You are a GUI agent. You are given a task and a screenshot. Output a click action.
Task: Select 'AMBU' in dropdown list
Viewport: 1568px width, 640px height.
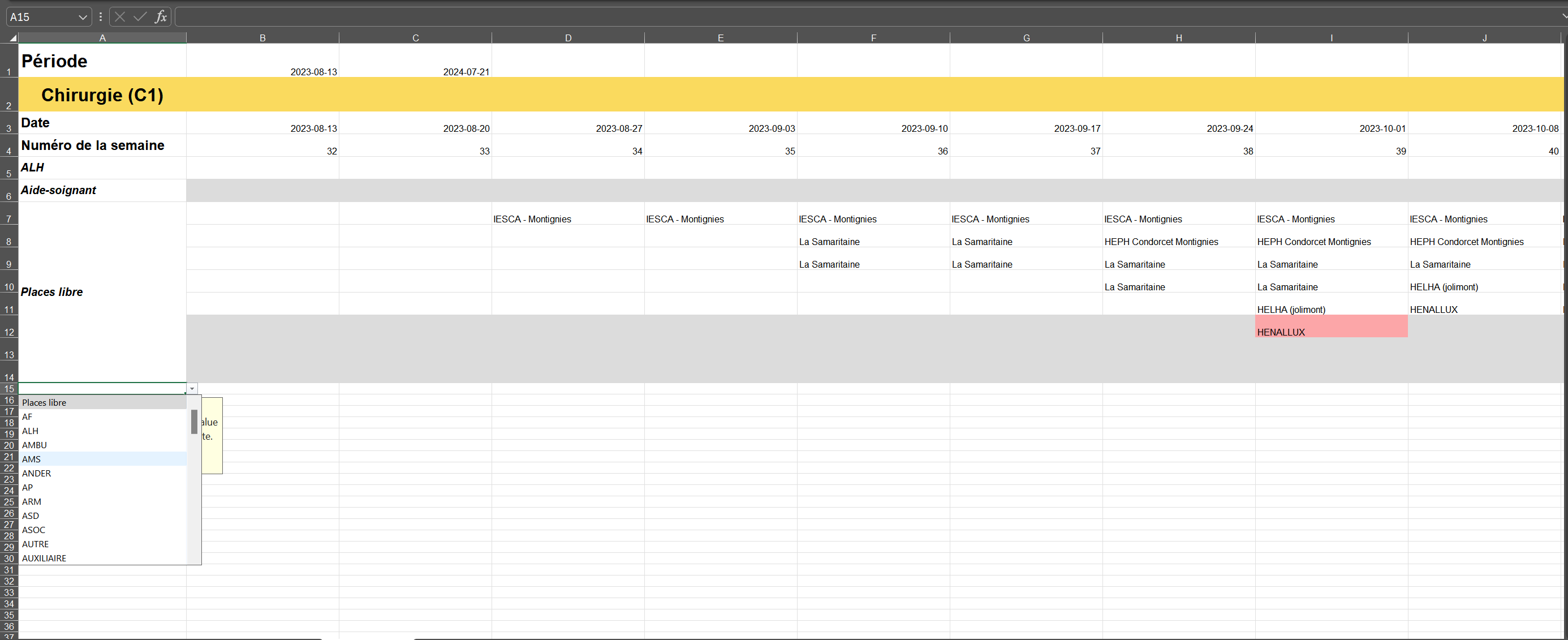[x=102, y=445]
